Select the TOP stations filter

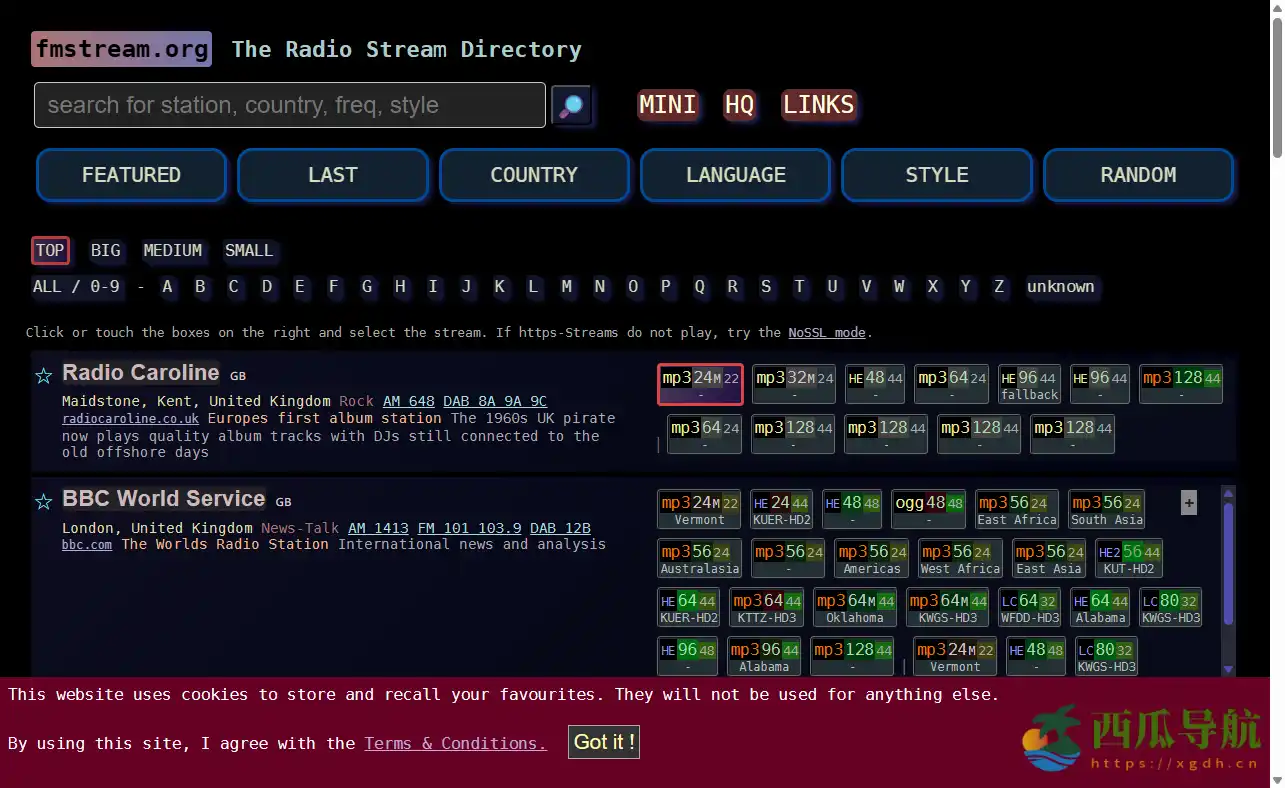pos(50,251)
